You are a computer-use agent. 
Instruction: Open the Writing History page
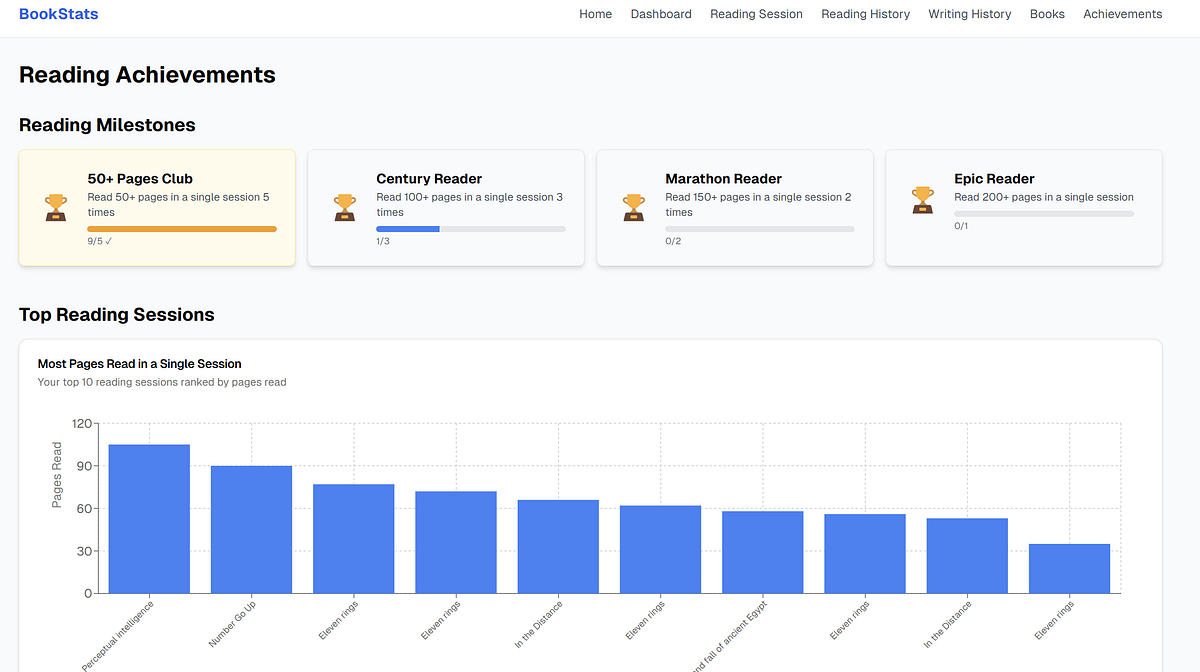(x=969, y=14)
